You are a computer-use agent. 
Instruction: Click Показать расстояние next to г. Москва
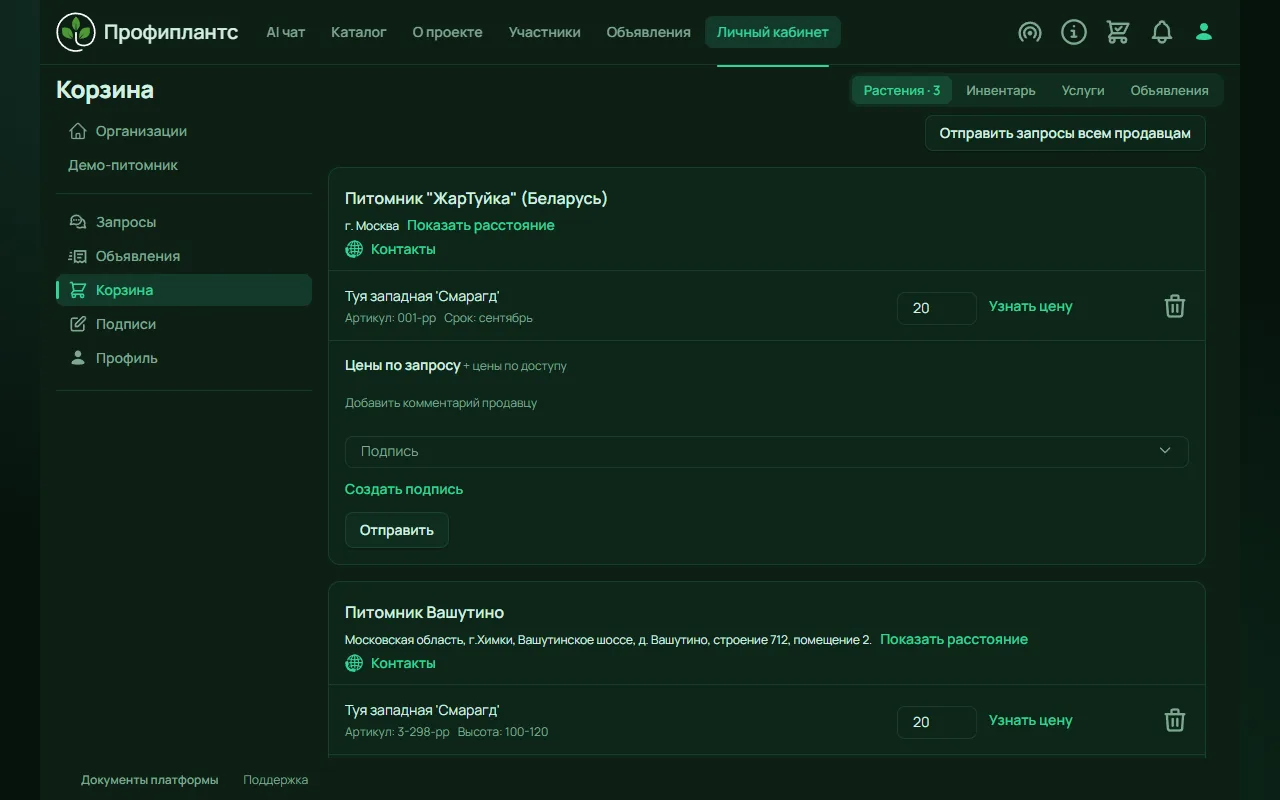(x=481, y=225)
